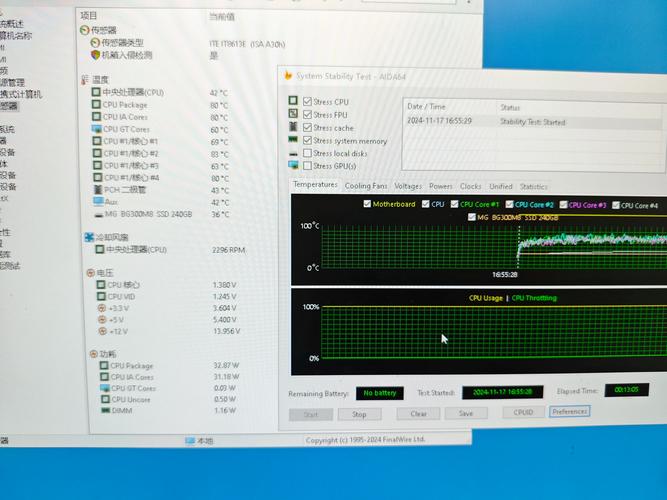Viewport: 667px width, 500px height.
Task: Click the AIDA64 flame icon in title bar
Action: coord(288,75)
